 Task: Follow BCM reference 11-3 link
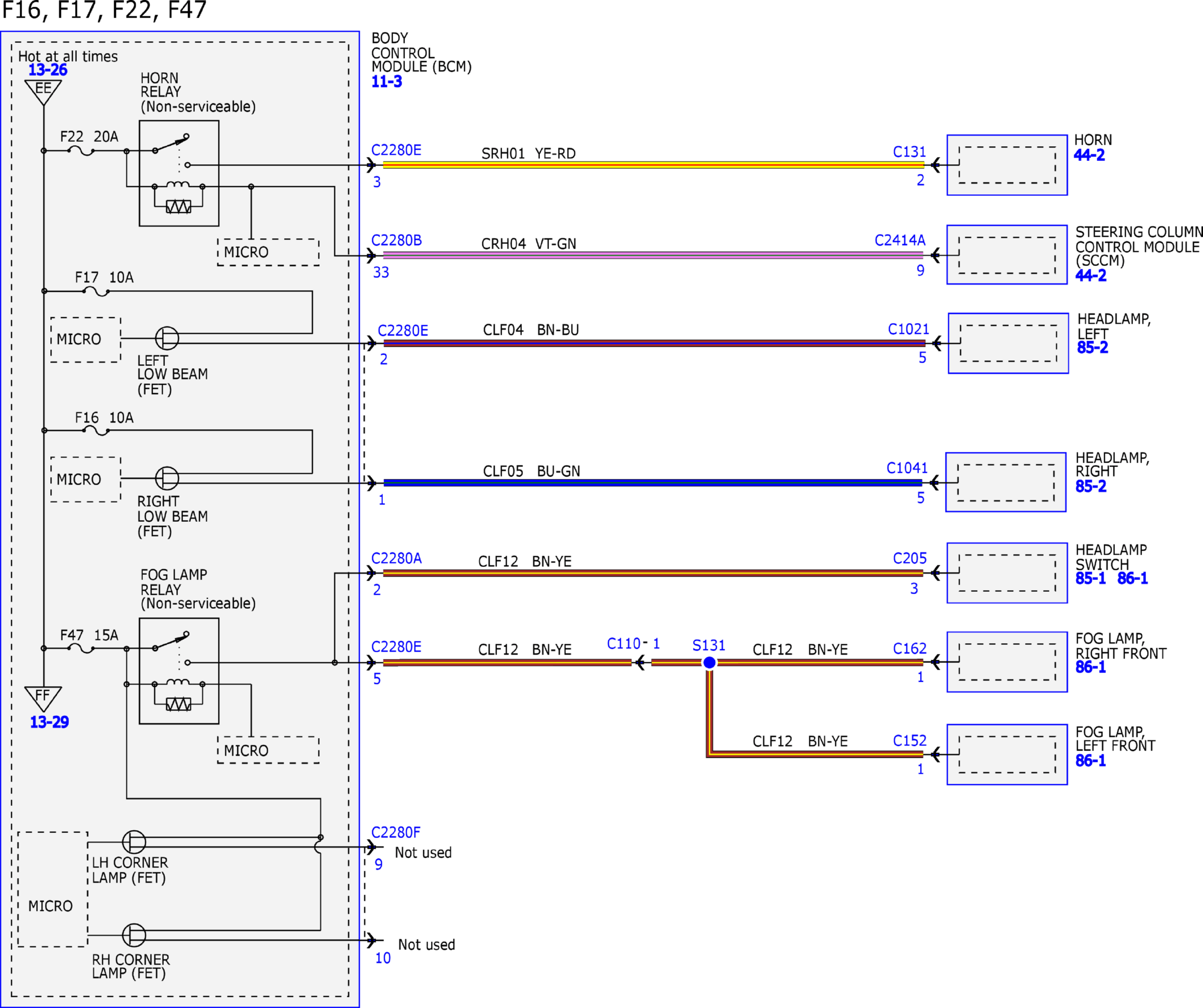pos(387,81)
